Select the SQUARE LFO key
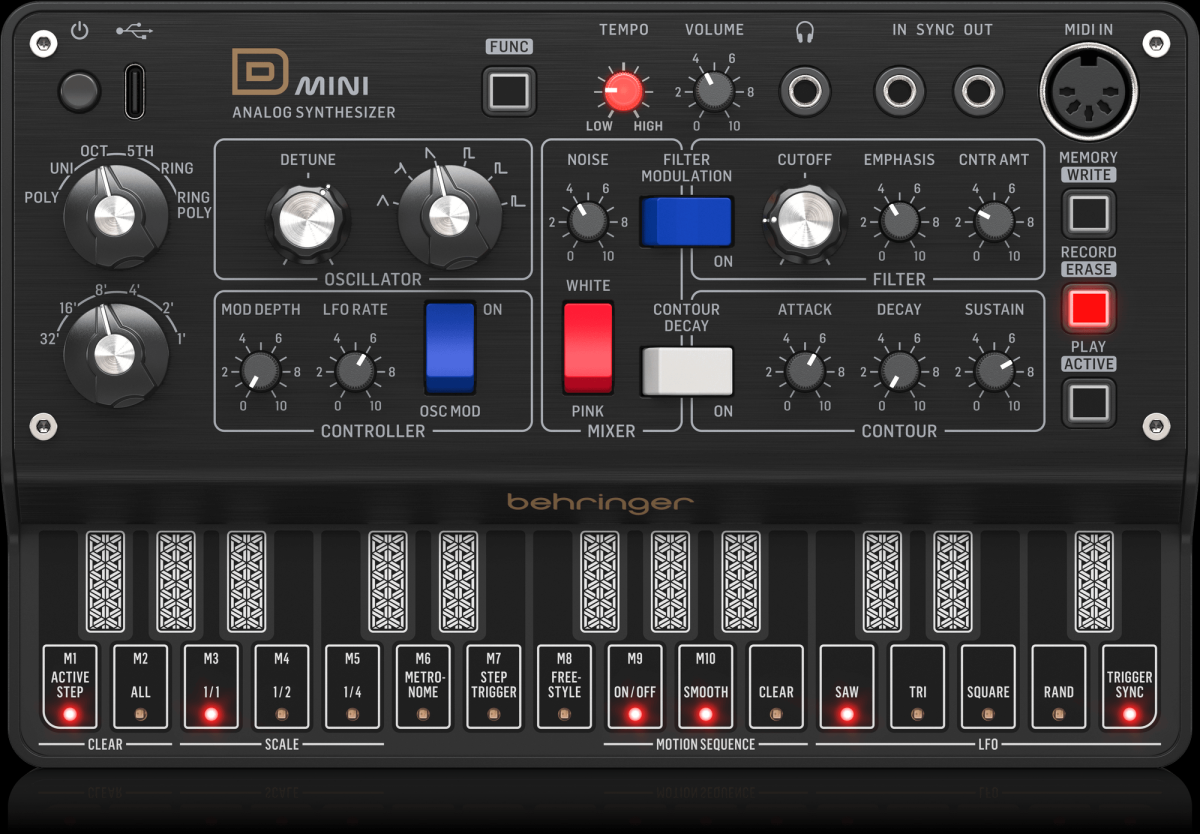The image size is (1200, 834). point(988,686)
